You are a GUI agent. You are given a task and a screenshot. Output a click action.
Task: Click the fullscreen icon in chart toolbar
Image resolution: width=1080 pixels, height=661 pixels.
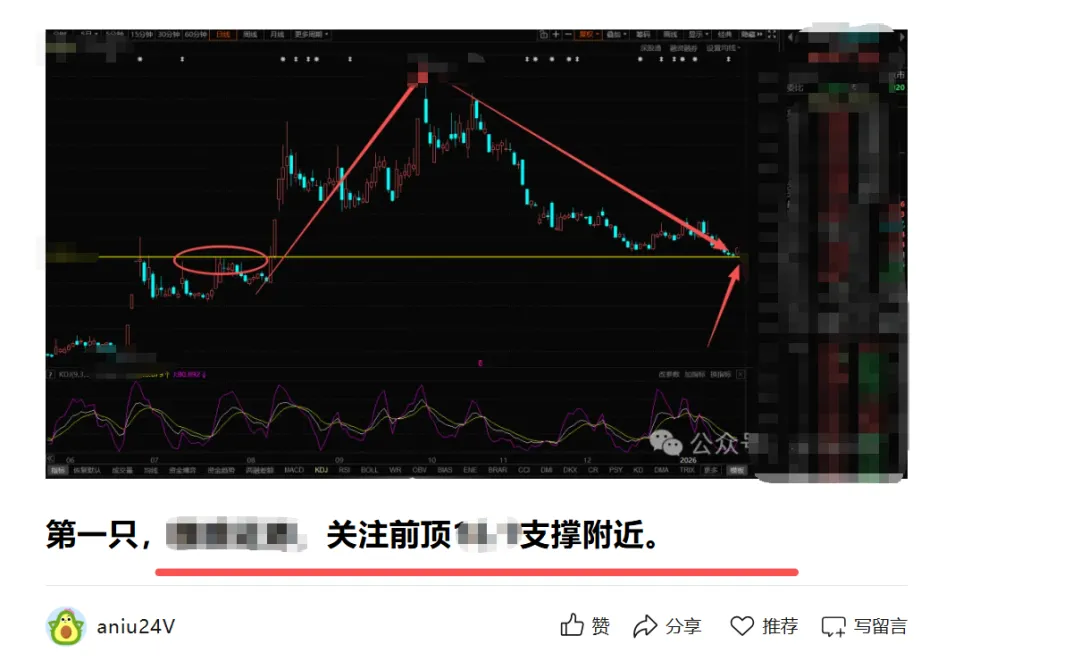[x=771, y=34]
